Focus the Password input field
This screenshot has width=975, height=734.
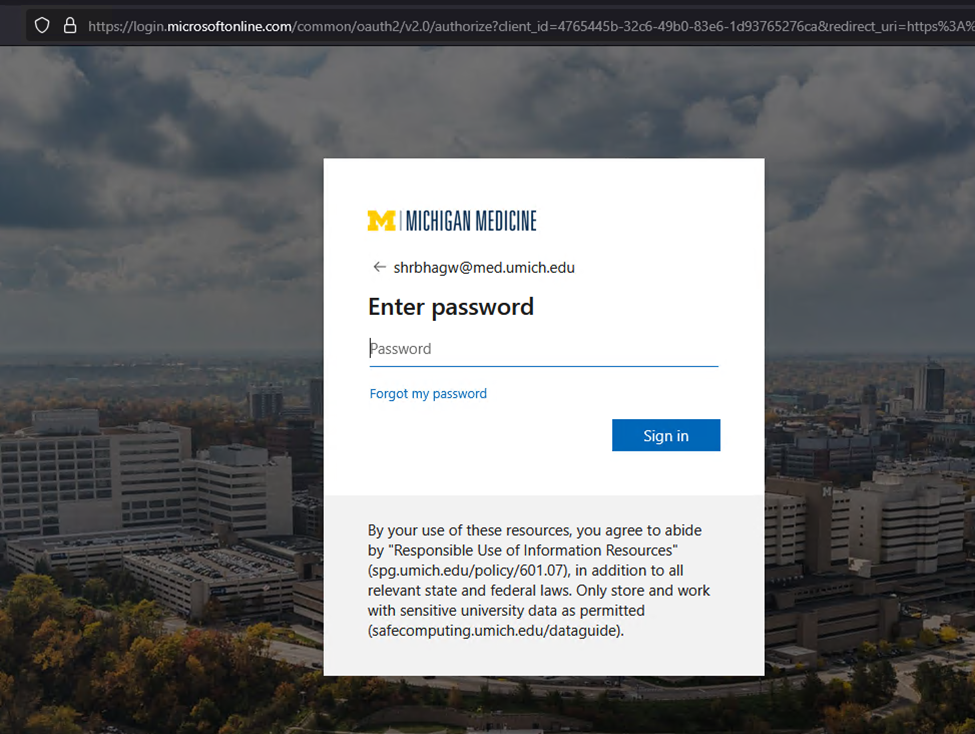coord(543,349)
